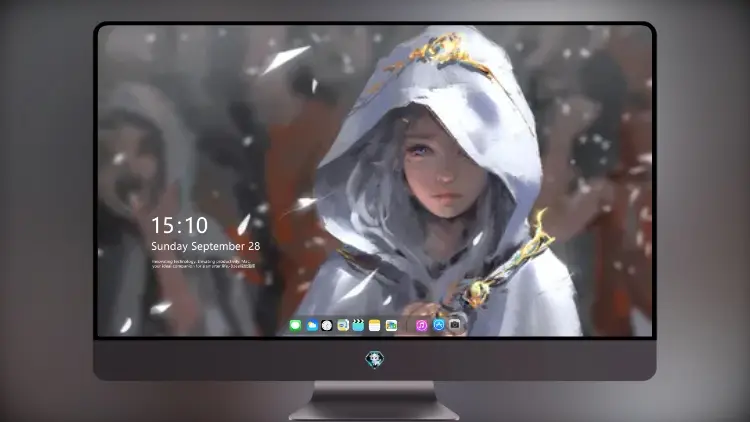Open the yellow Notes app

(x=375, y=325)
